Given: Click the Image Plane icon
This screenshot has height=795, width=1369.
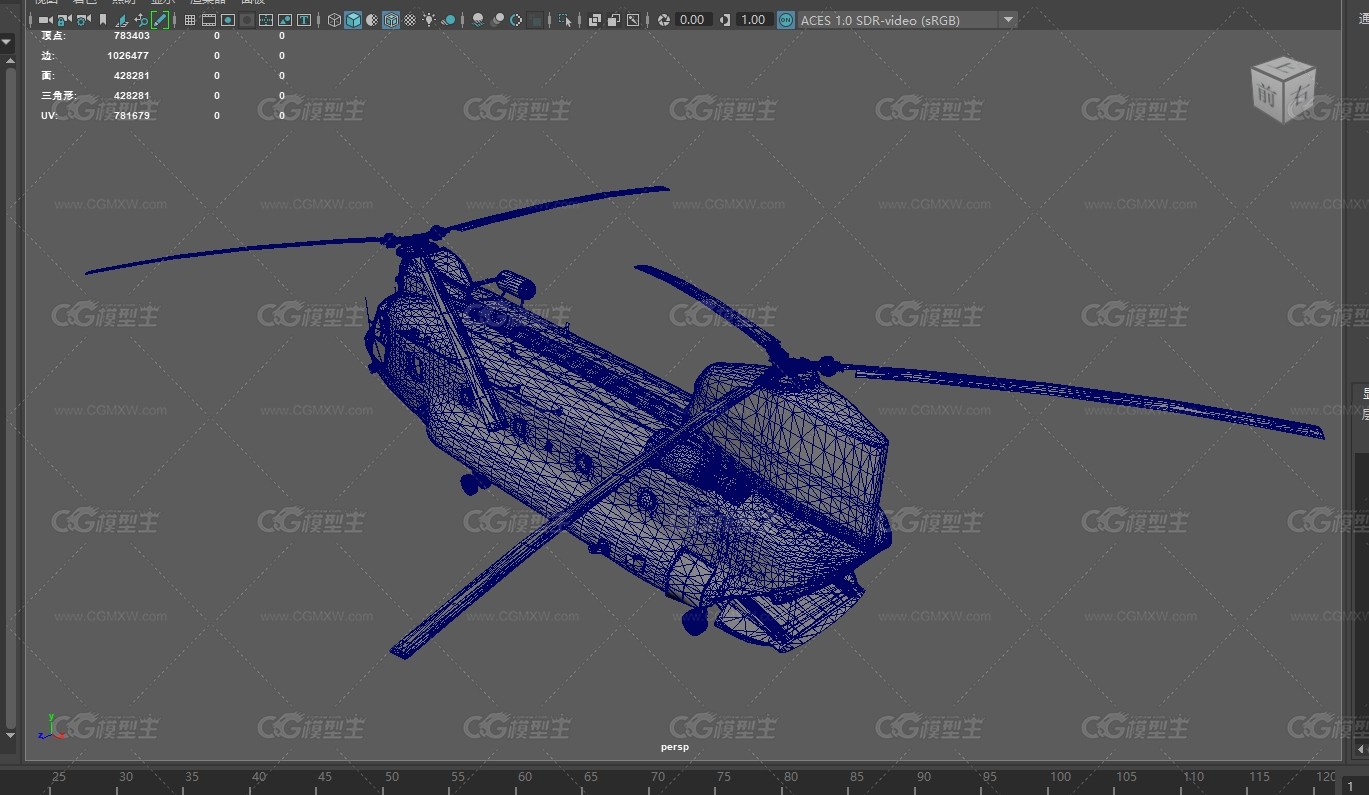Looking at the screenshot, I should click(x=122, y=20).
